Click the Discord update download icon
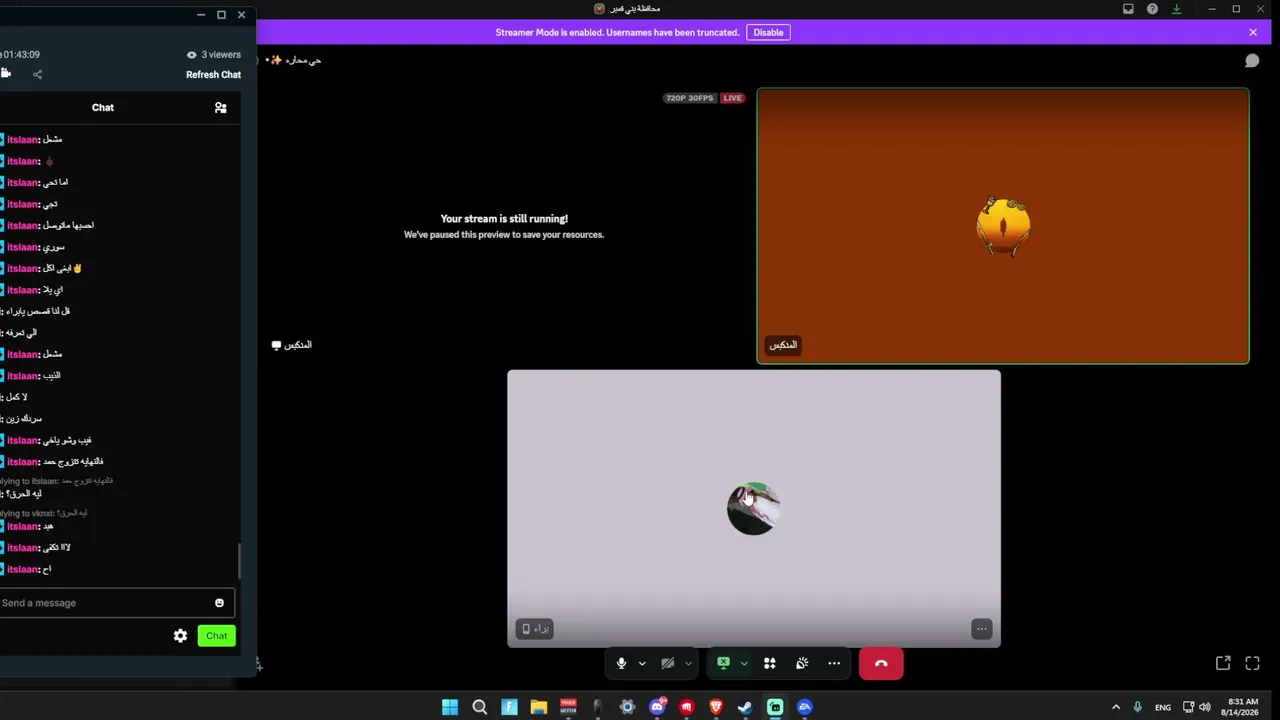Viewport: 1280px width, 720px height. (x=1176, y=9)
